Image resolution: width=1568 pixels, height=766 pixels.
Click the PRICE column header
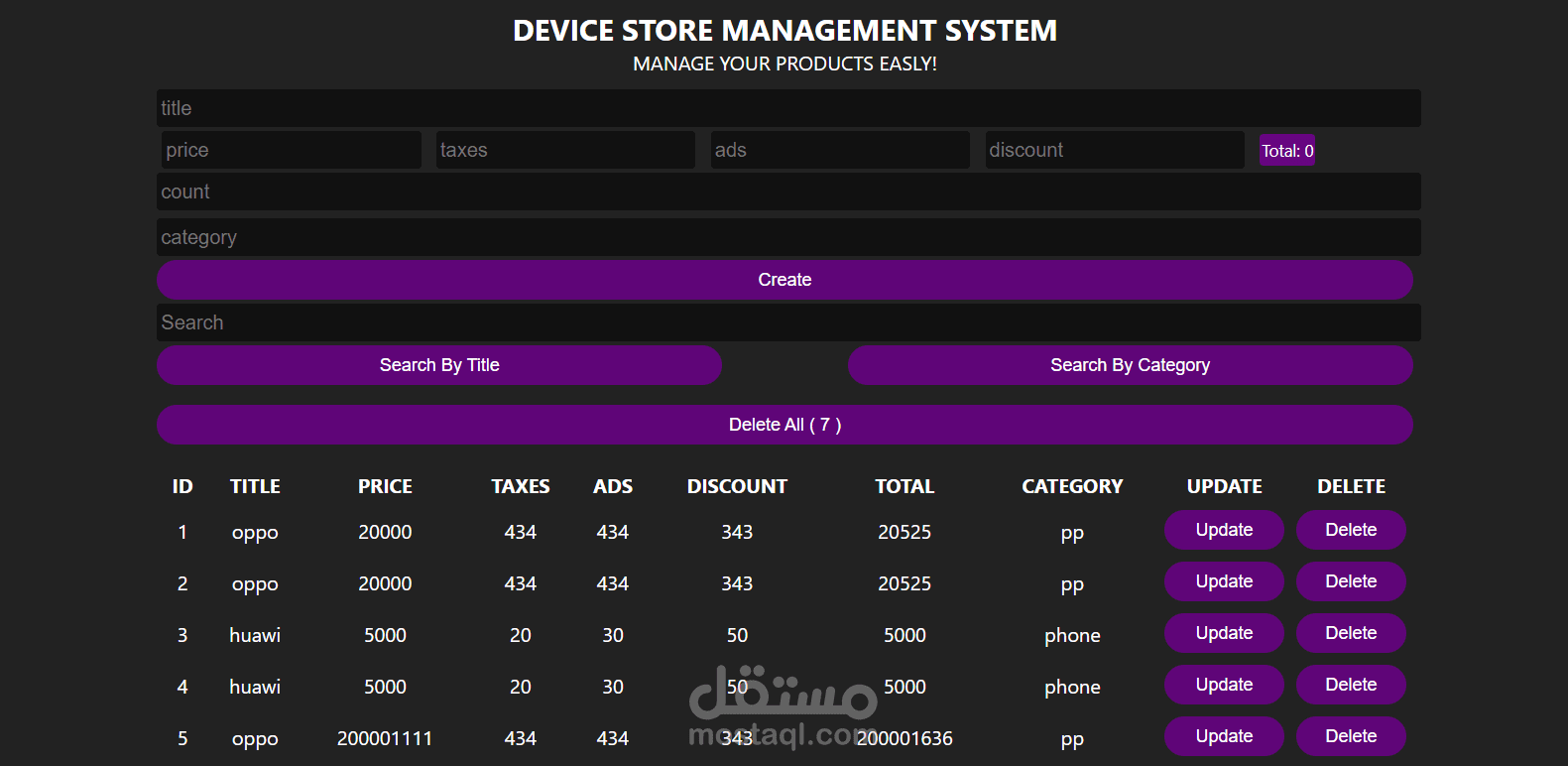[385, 486]
